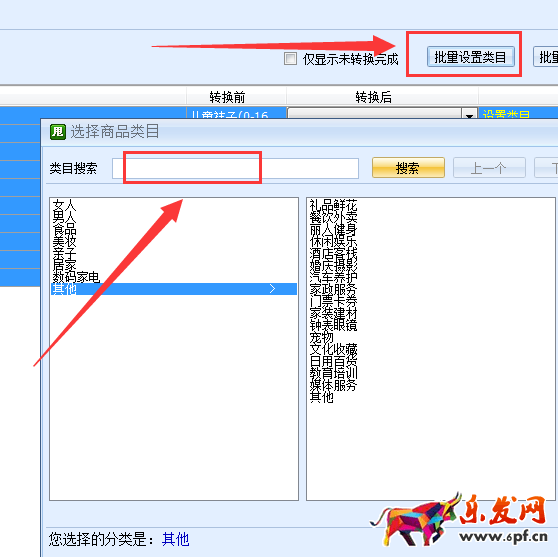The image size is (558, 557).
Task: Select the last 其他 subcategory item
Action: [x=321, y=397]
